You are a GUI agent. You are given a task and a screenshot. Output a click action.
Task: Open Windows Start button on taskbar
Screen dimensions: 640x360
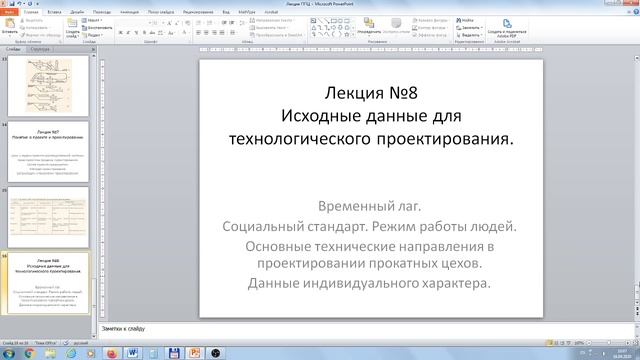(x=8, y=353)
